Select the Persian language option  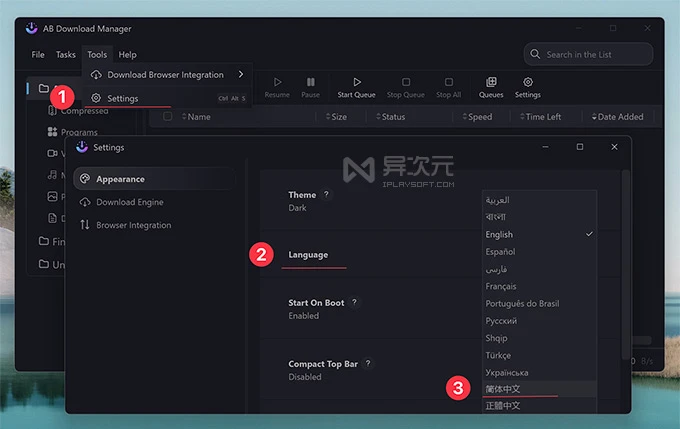click(539, 269)
